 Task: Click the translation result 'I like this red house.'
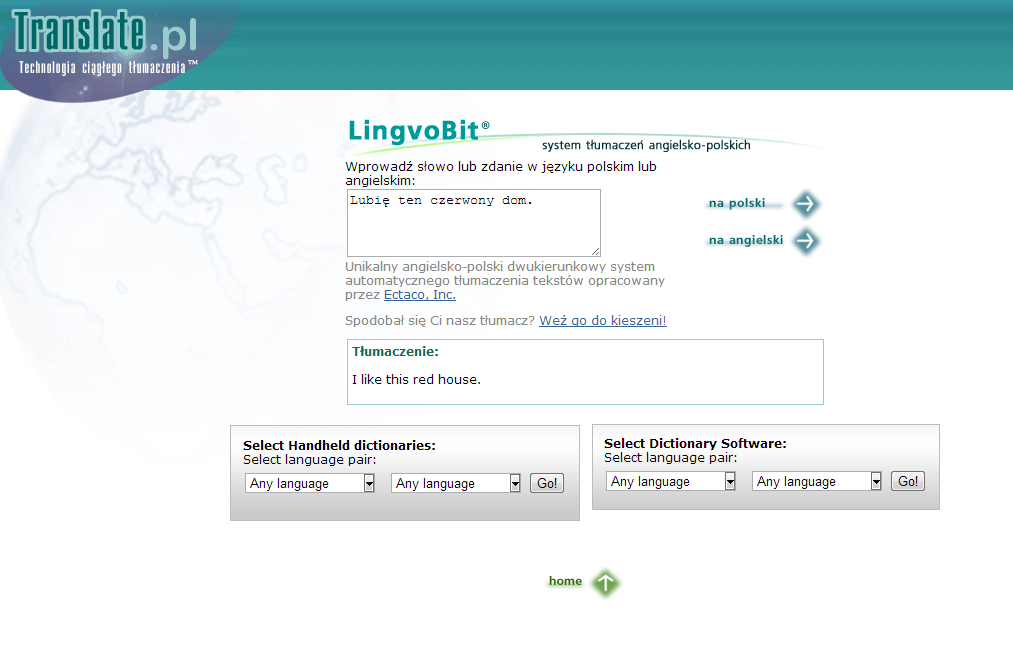[x=416, y=379]
